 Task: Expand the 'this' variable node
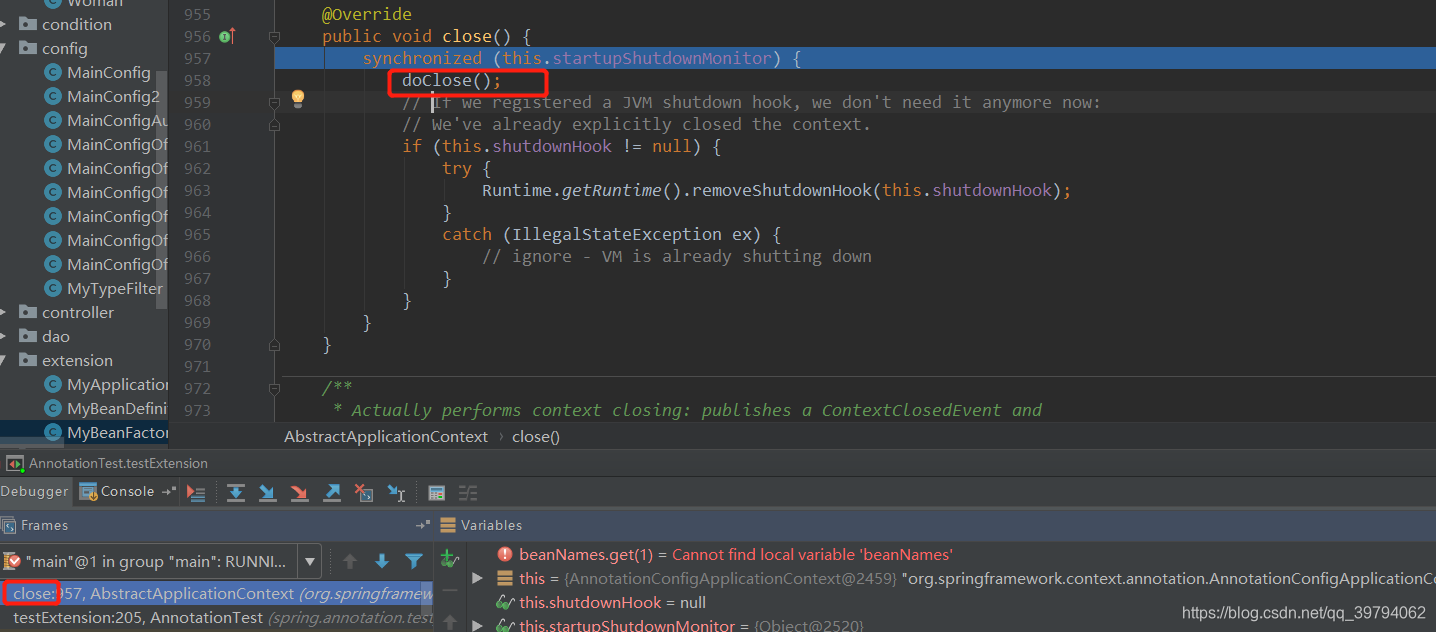[x=477, y=578]
